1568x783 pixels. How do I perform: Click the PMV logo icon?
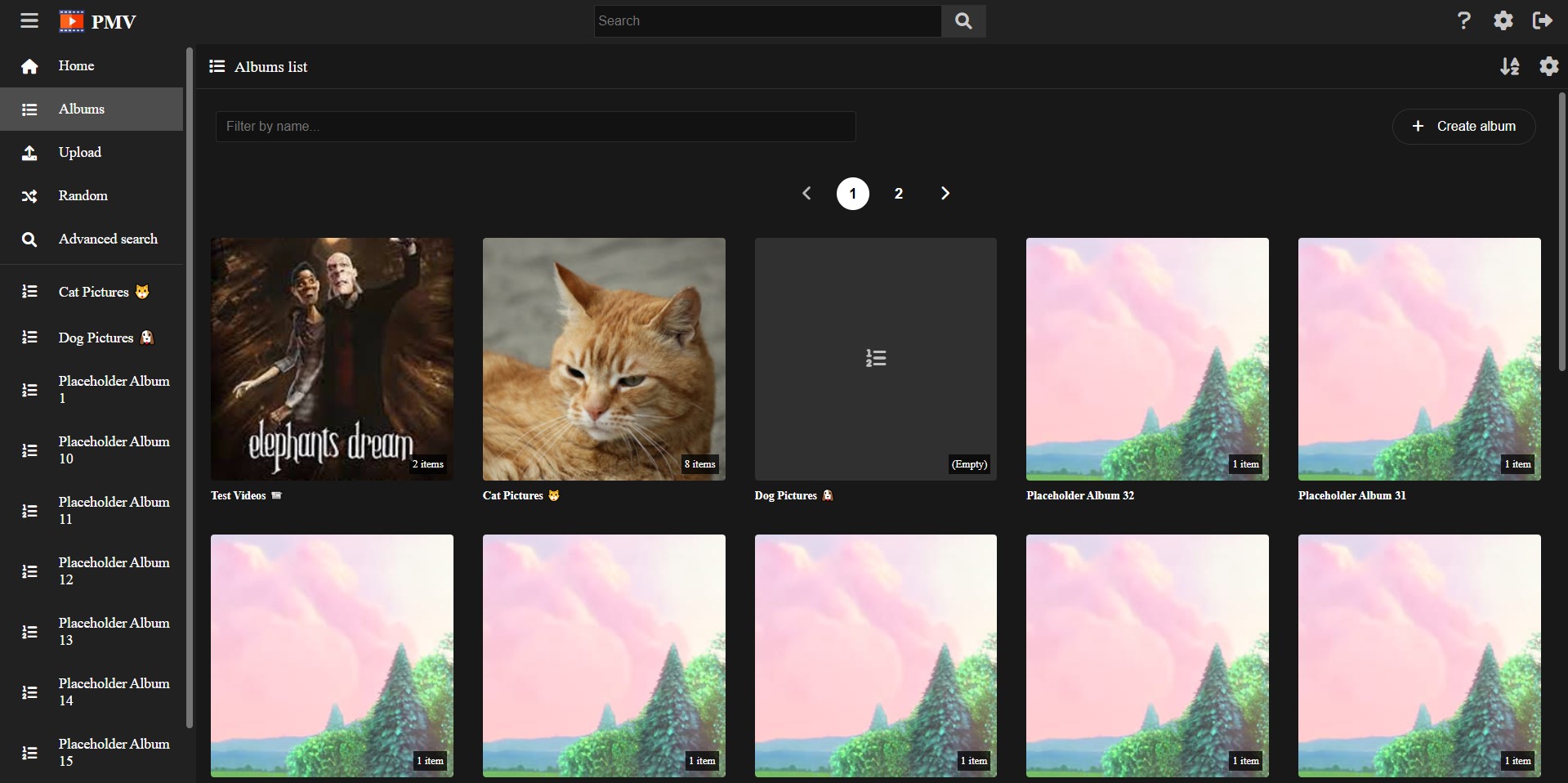pyautogui.click(x=72, y=21)
